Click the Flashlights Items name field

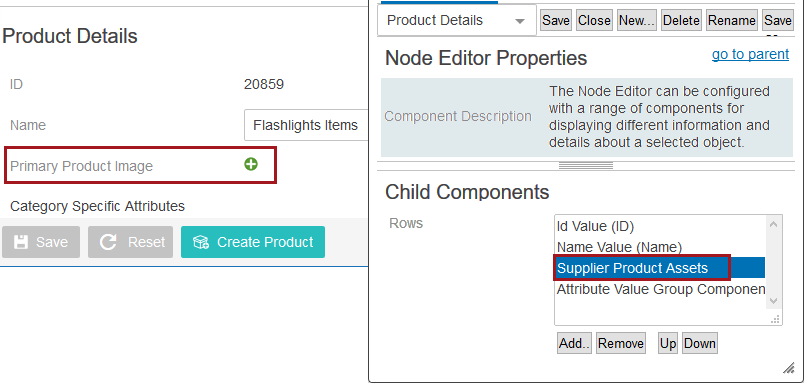point(306,125)
